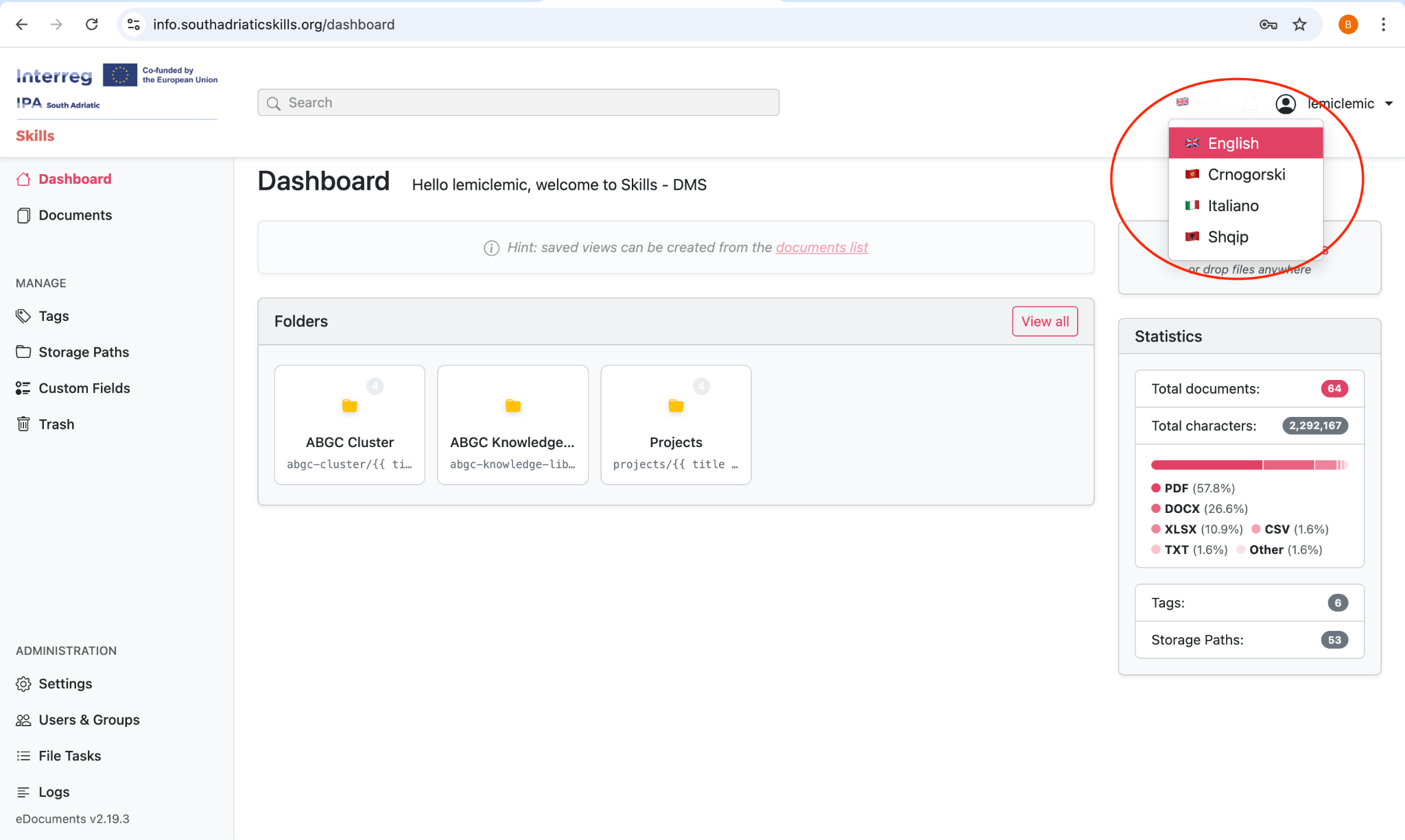
Task: Open the Logs icon in Administration
Action: click(24, 791)
